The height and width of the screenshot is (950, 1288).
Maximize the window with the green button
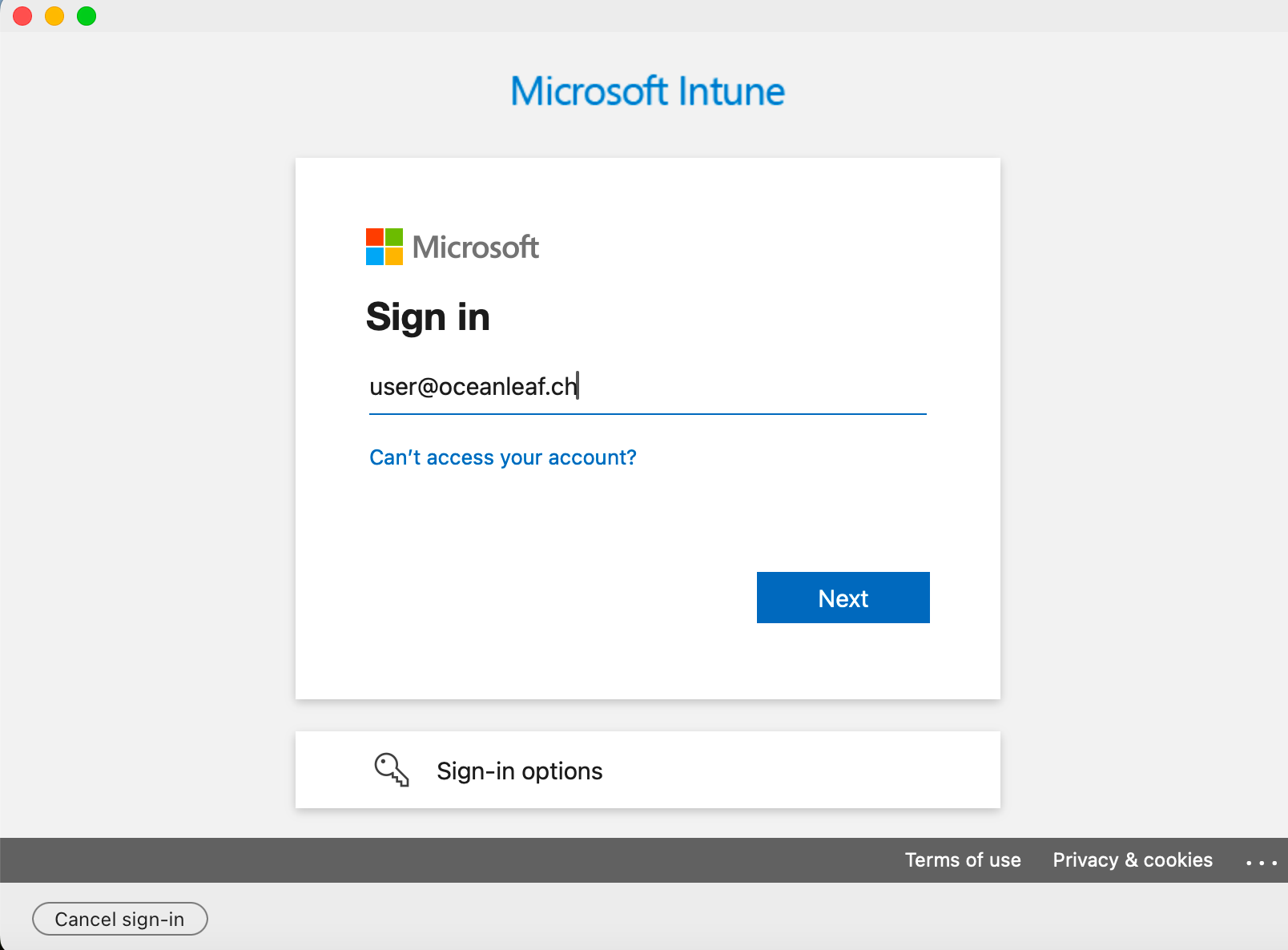(87, 16)
